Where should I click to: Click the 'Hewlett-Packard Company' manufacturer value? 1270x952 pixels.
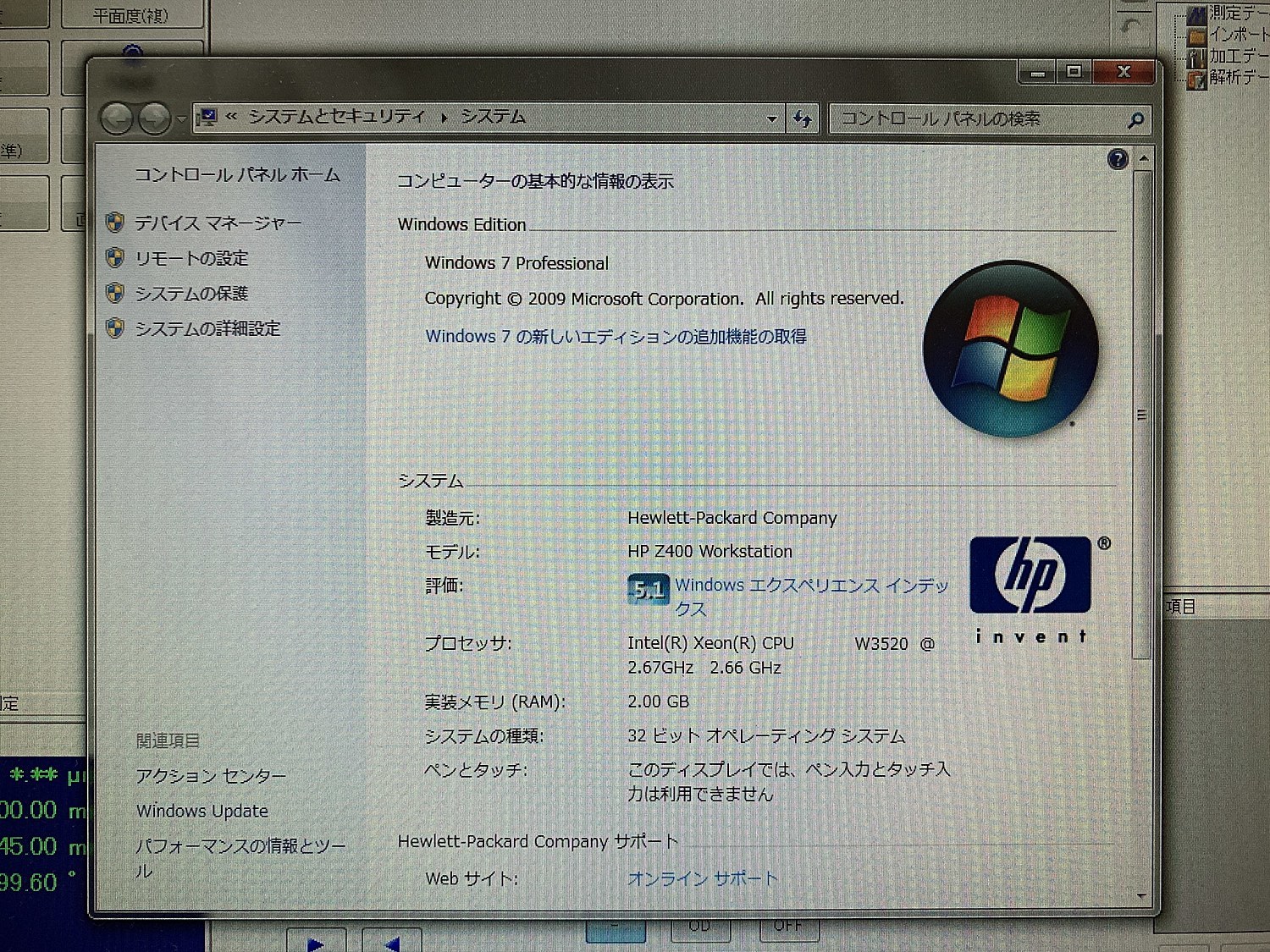click(732, 517)
